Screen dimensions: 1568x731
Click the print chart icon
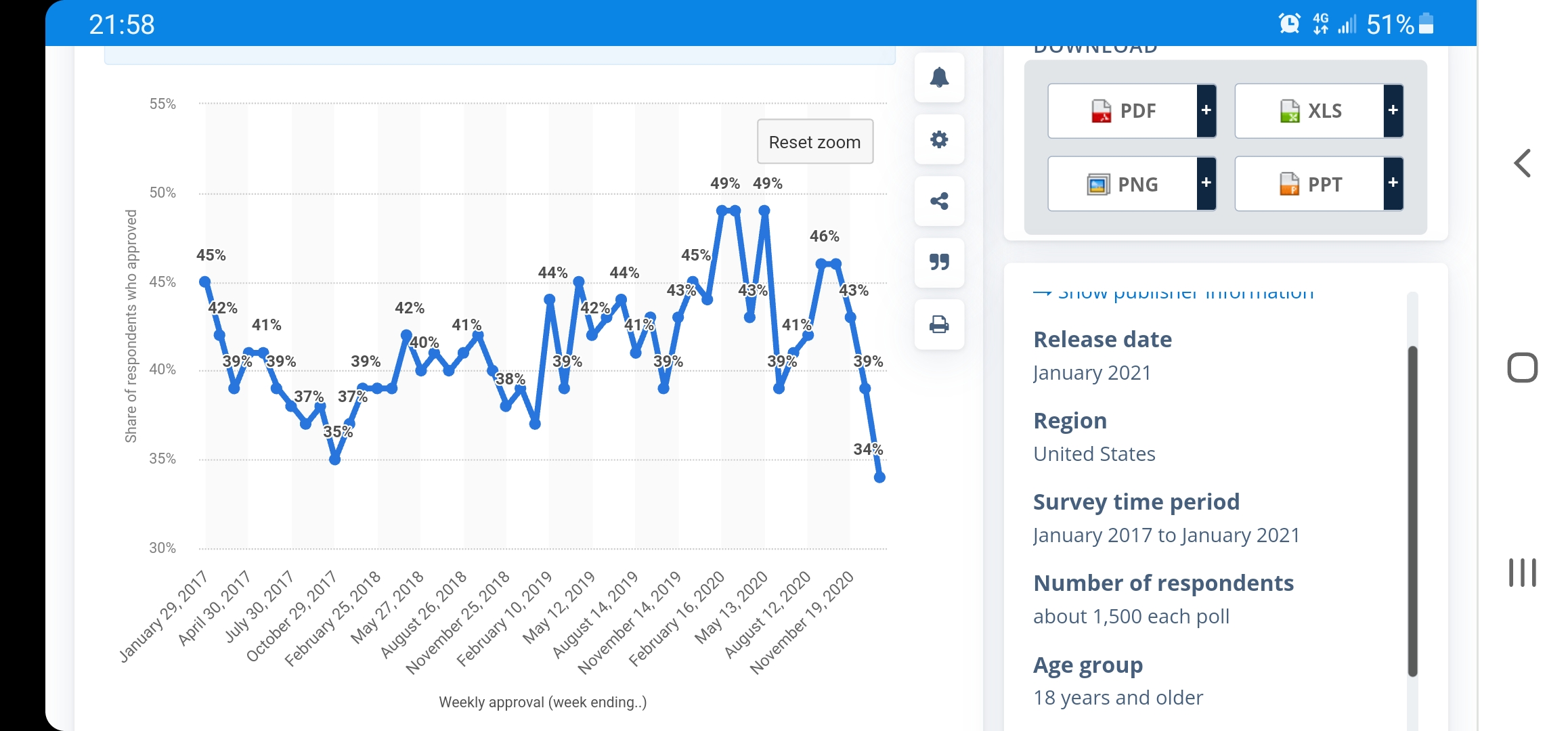pyautogui.click(x=939, y=324)
